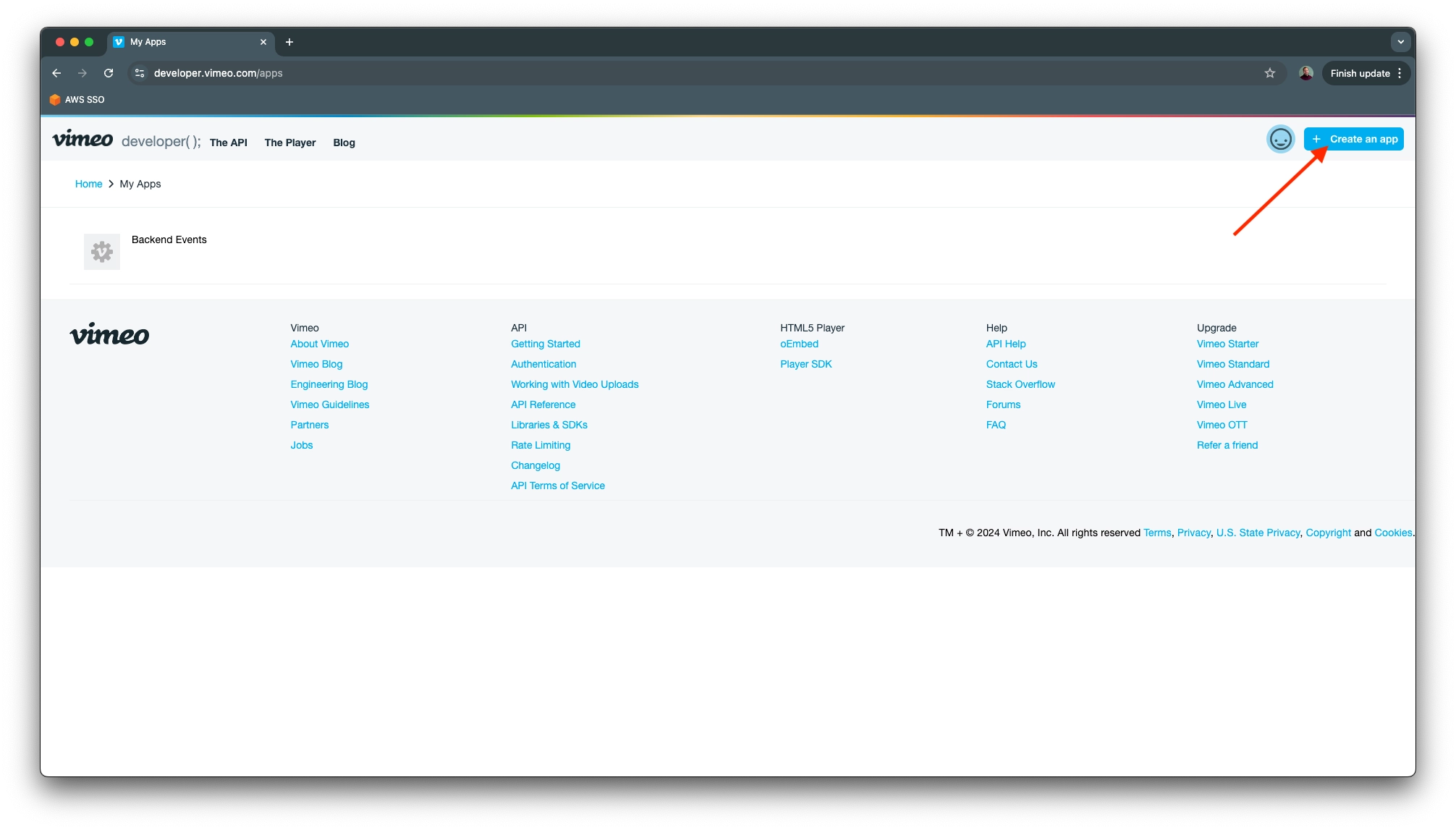Bookmark page with the star icon

pyautogui.click(x=1269, y=73)
